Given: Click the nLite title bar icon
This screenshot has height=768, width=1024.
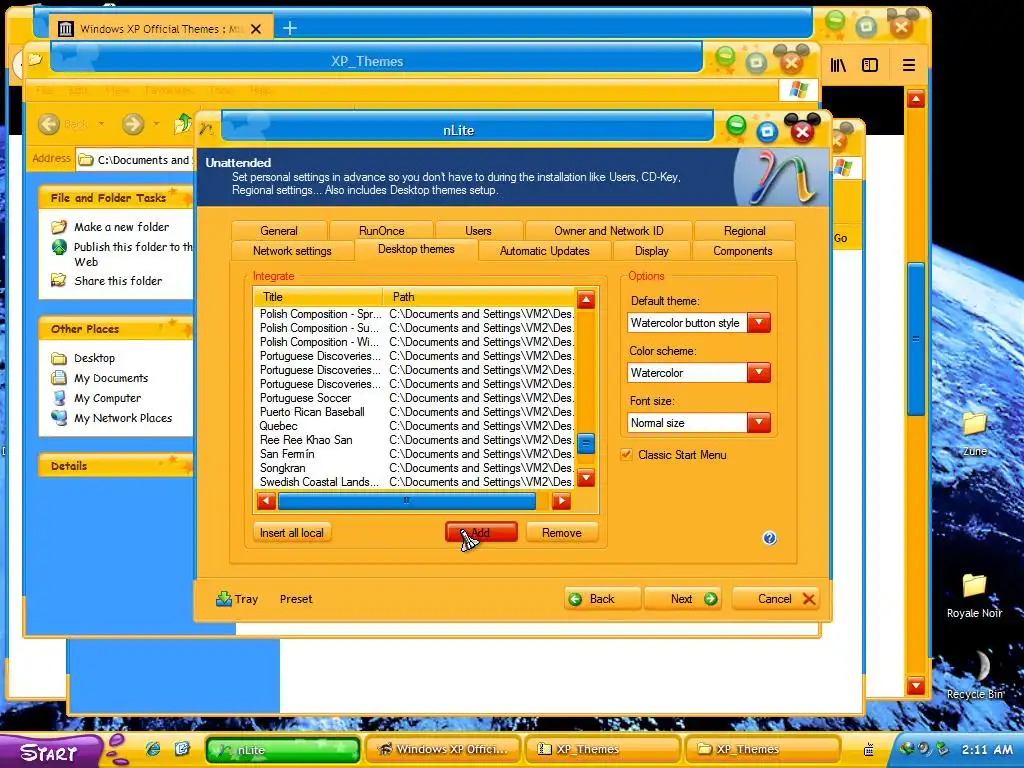Looking at the screenshot, I should 207,129.
